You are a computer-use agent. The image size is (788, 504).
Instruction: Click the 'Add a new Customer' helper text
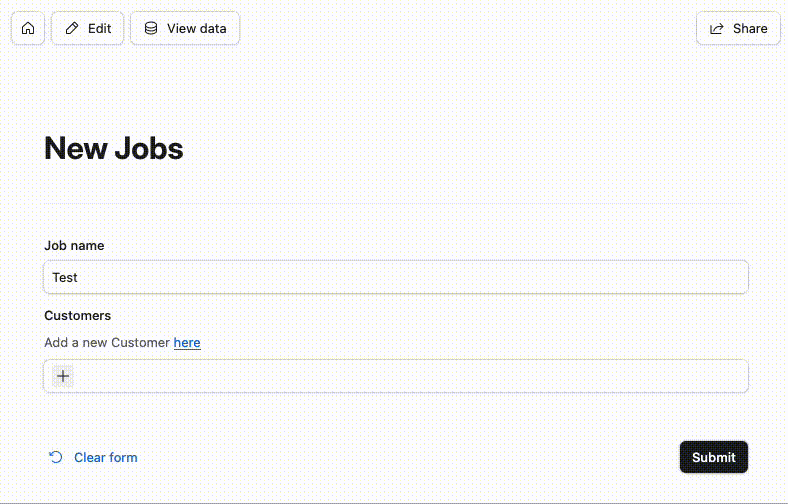pyautogui.click(x=107, y=342)
